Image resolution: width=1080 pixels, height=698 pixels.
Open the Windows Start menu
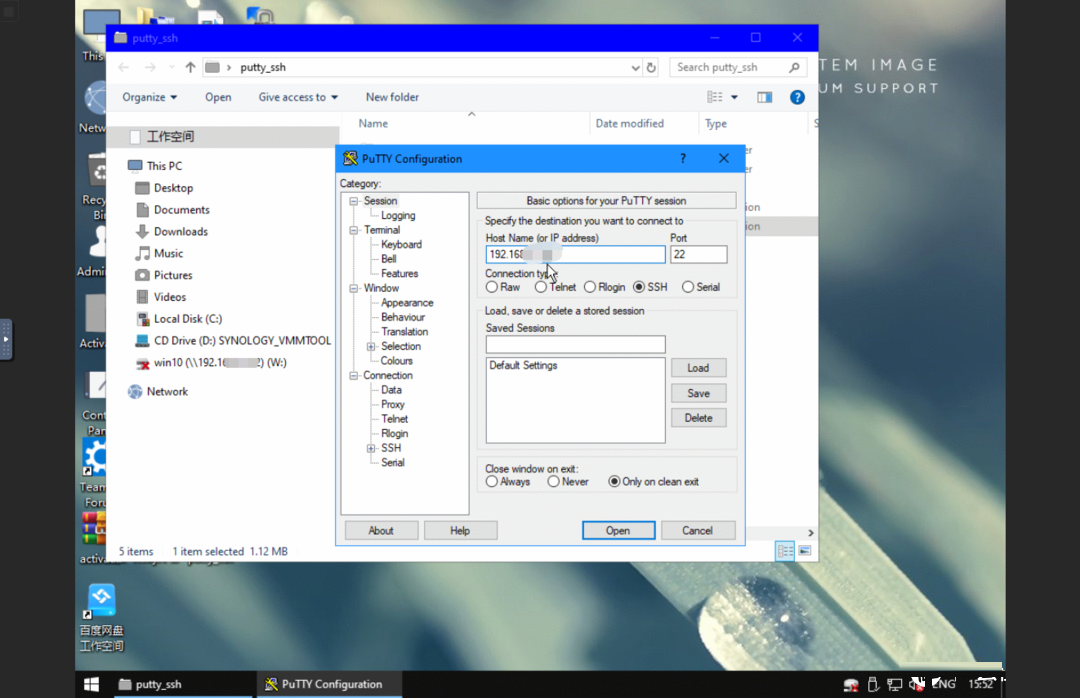92,684
